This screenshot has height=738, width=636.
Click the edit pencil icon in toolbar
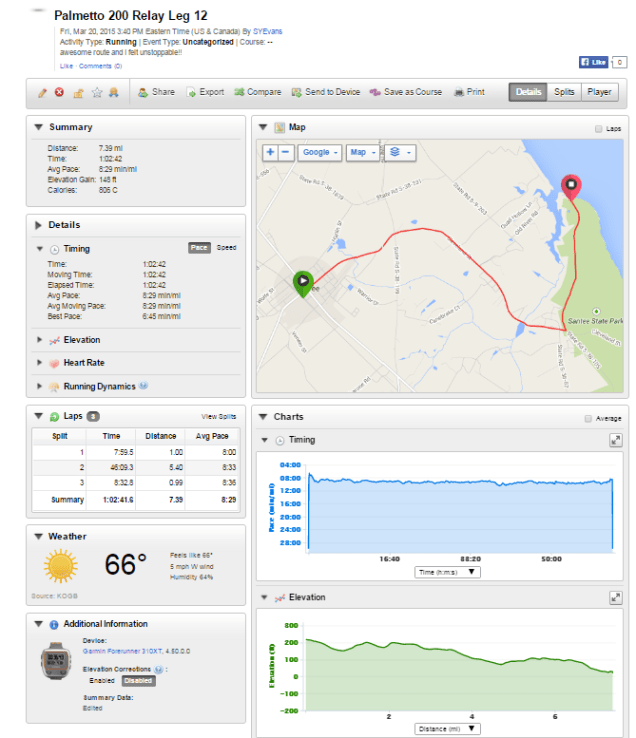(x=42, y=93)
